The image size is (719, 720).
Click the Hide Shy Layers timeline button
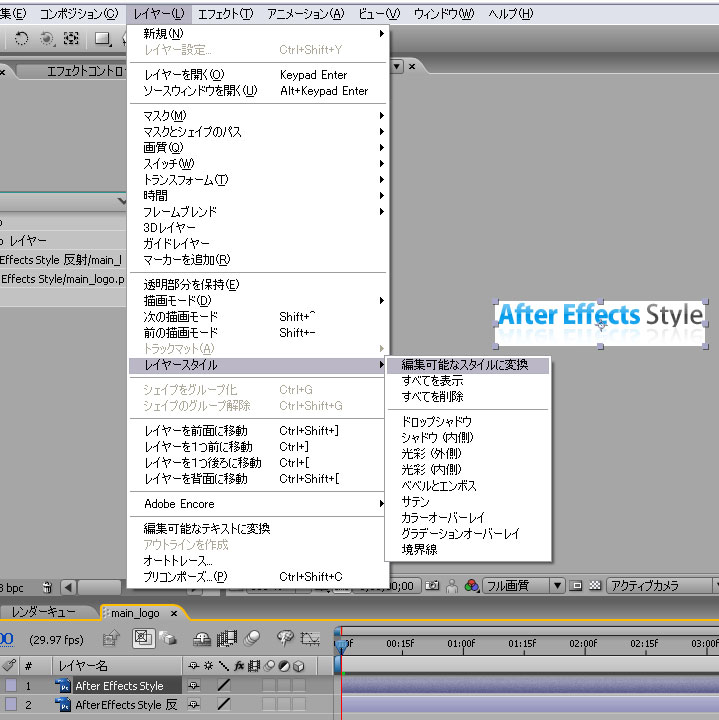click(202, 639)
